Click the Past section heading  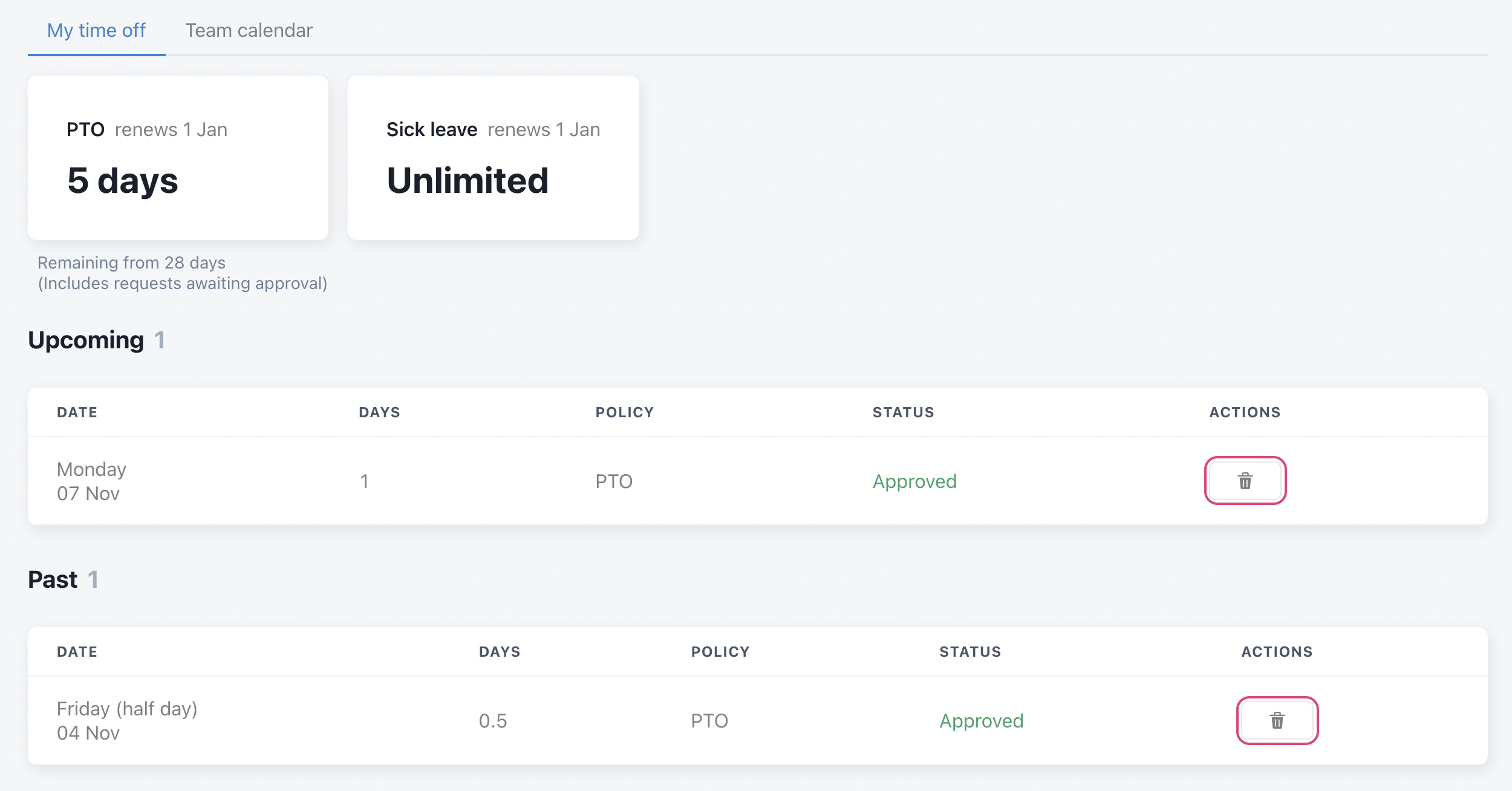[53, 579]
